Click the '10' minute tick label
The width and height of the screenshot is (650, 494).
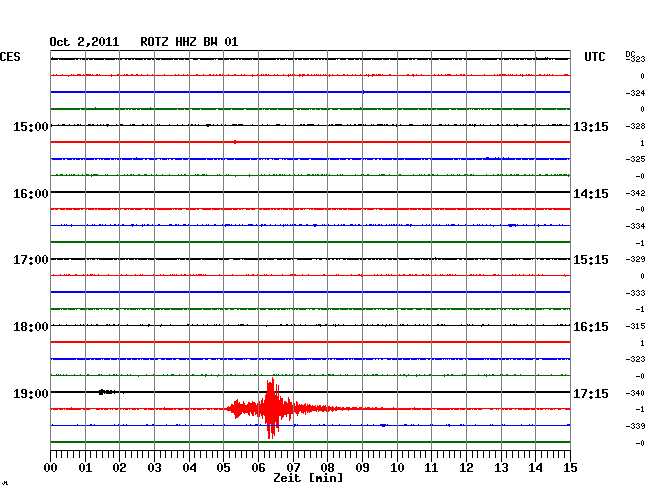tap(397, 467)
